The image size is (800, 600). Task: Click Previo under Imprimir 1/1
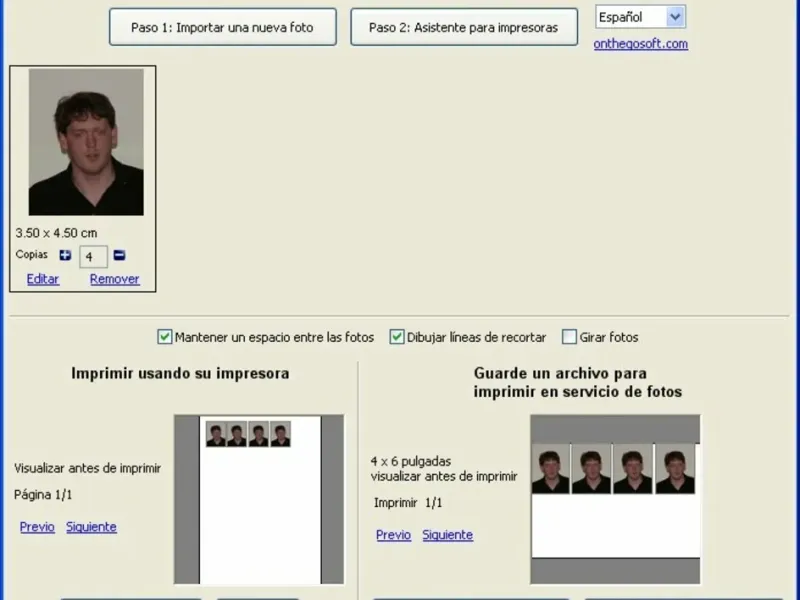coord(393,535)
